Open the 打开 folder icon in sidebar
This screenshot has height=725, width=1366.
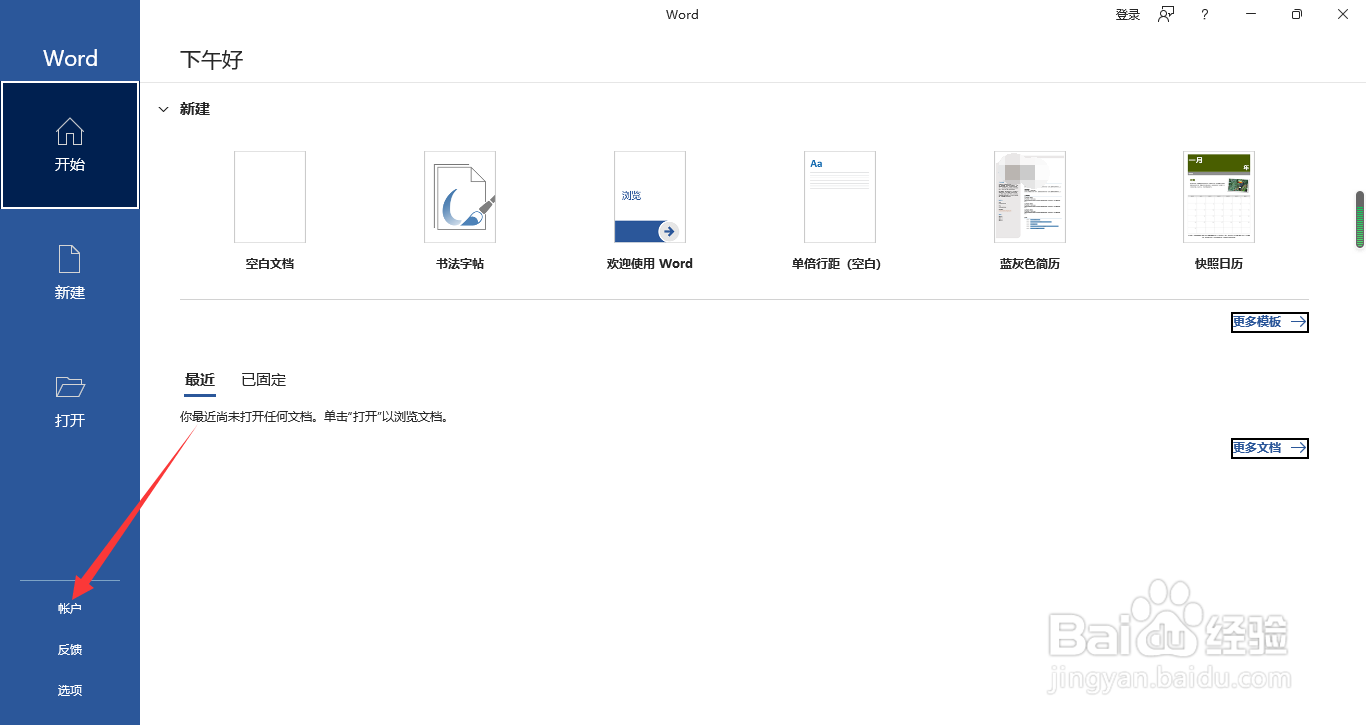70,400
